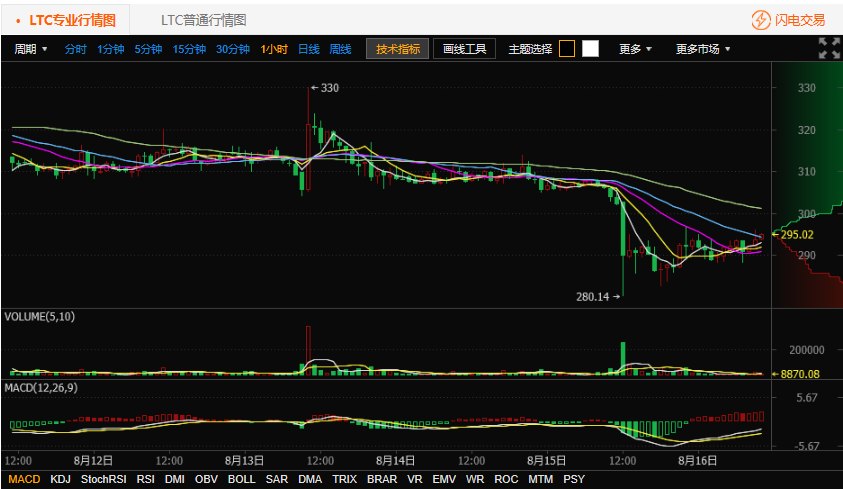Viewport: 843px width, 489px height.
Task: Select the BOLL indicator
Action: click(241, 479)
